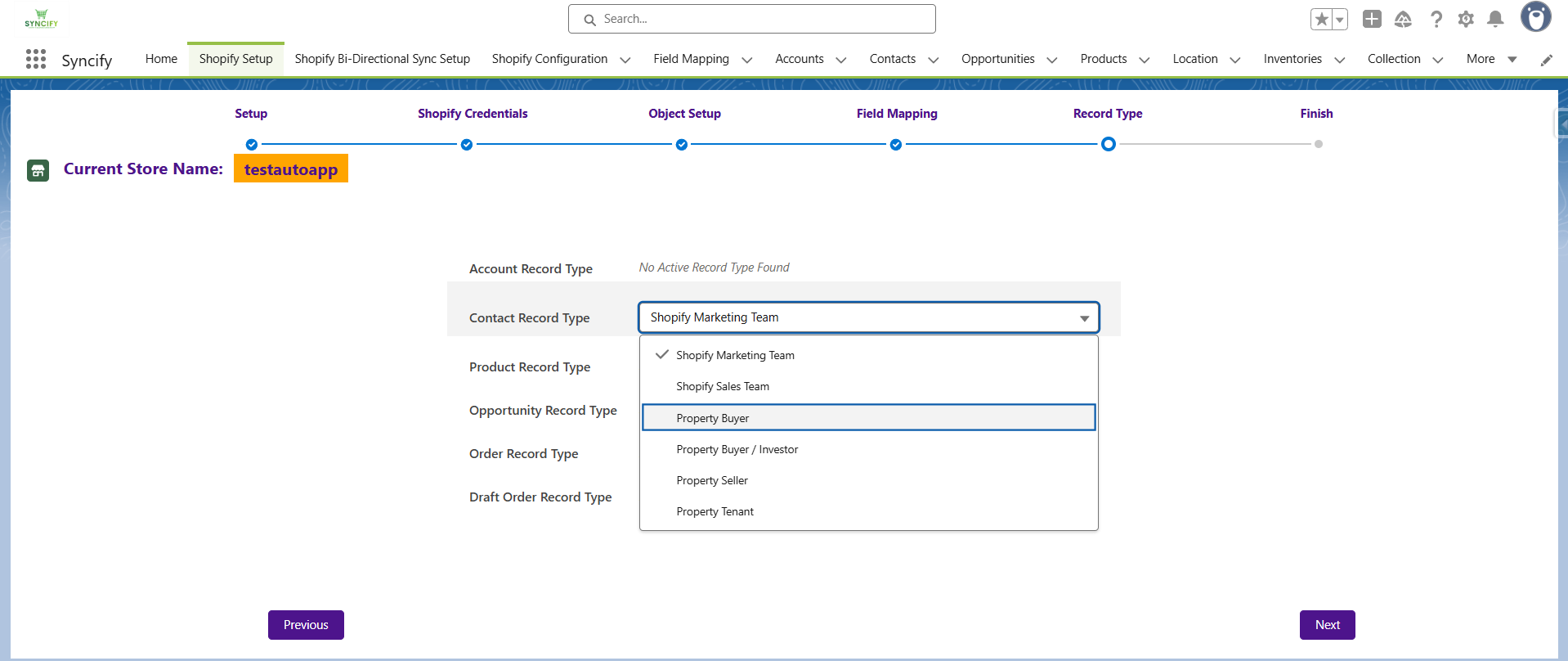Open favorites list dropdown arrow
The width and height of the screenshot is (1568, 661).
(x=1340, y=19)
